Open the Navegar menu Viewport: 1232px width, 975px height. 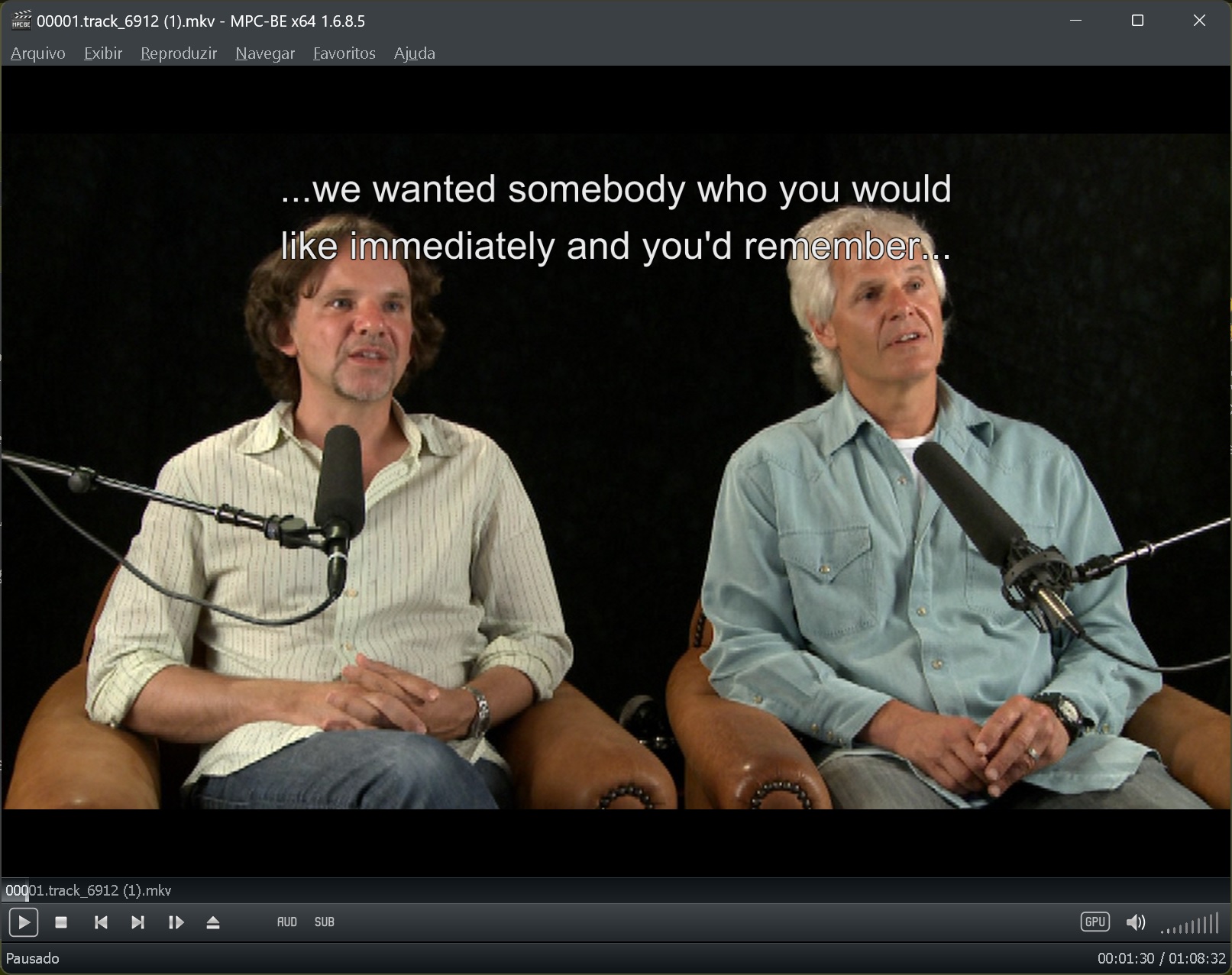point(265,53)
